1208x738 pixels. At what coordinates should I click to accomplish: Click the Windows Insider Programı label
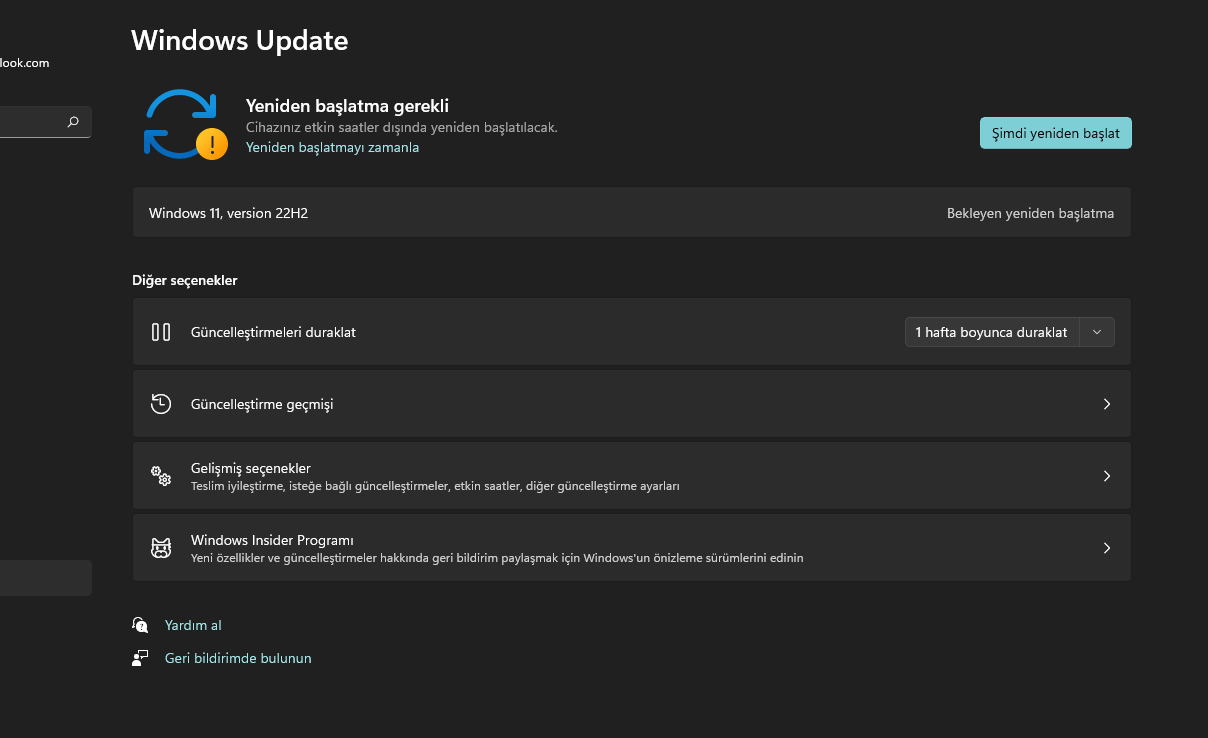(x=272, y=540)
